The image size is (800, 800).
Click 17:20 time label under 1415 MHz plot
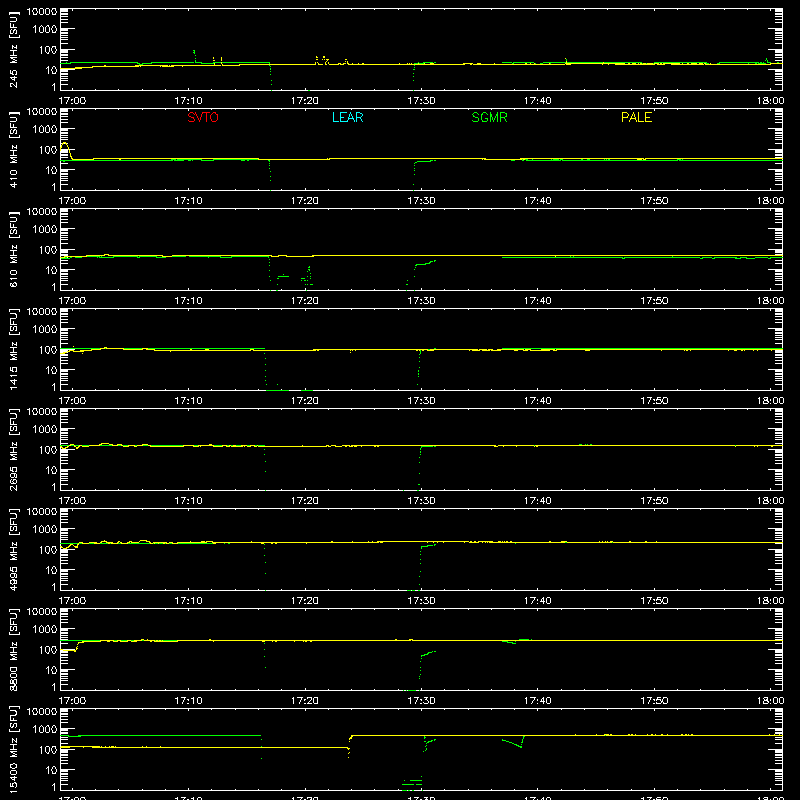coord(305,401)
